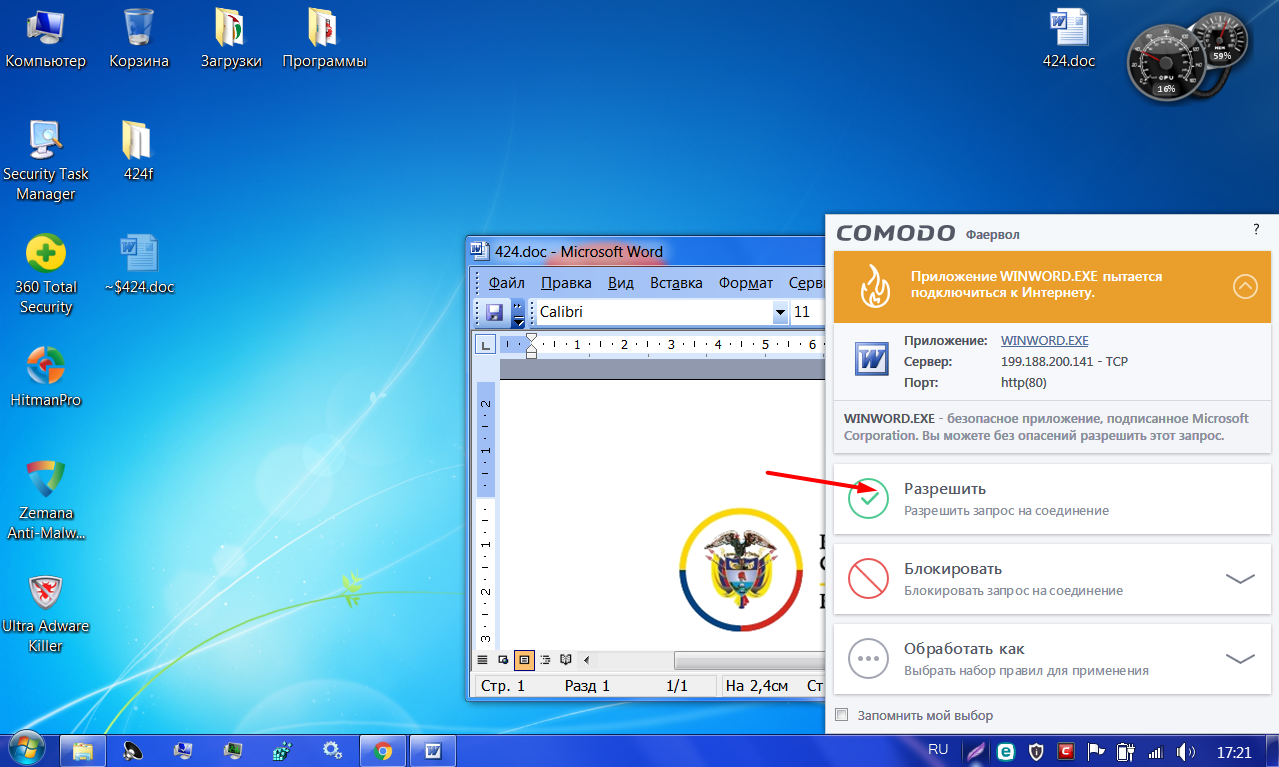Click the Action Center flag tray icon
Image resolution: width=1279 pixels, height=767 pixels.
[x=1096, y=750]
